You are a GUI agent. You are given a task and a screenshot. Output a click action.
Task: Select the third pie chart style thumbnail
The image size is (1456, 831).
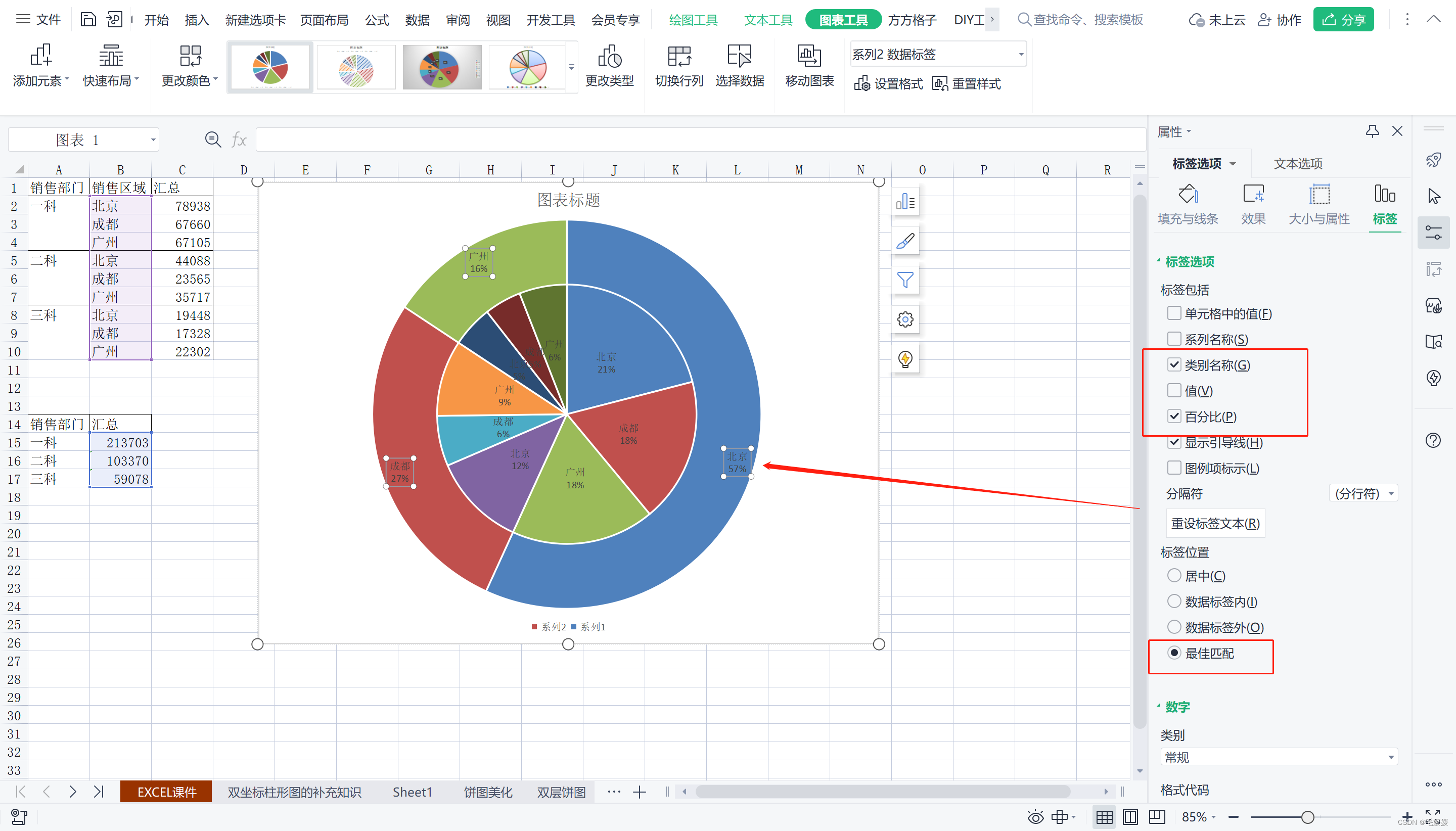pyautogui.click(x=442, y=67)
